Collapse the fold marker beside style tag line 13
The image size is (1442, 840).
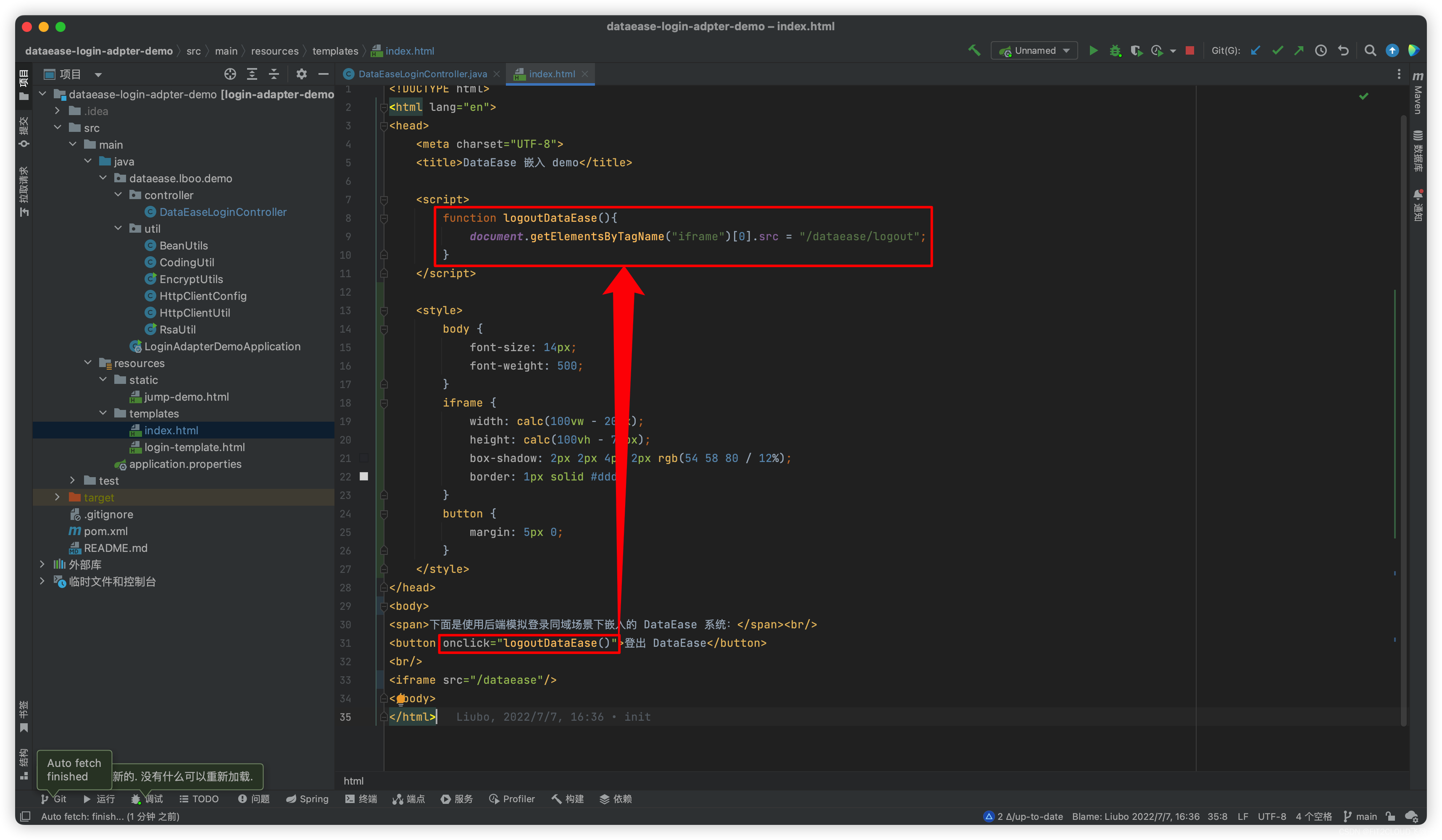click(384, 310)
